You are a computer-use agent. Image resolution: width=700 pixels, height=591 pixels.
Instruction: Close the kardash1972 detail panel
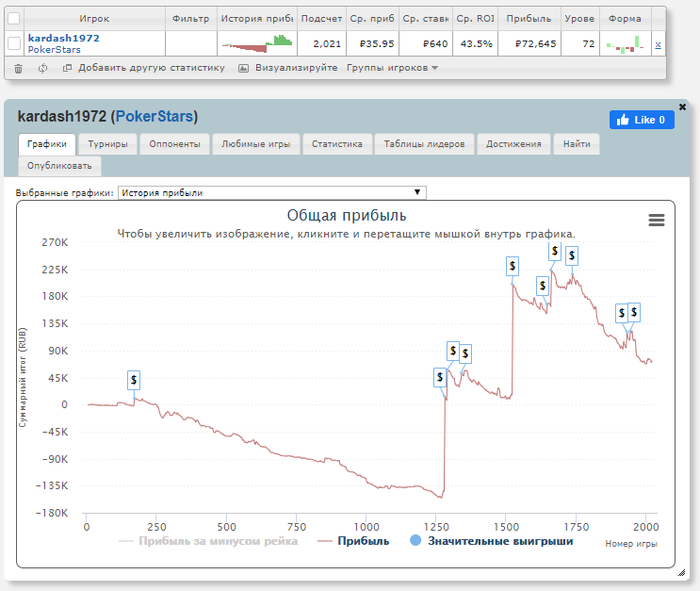(x=682, y=107)
